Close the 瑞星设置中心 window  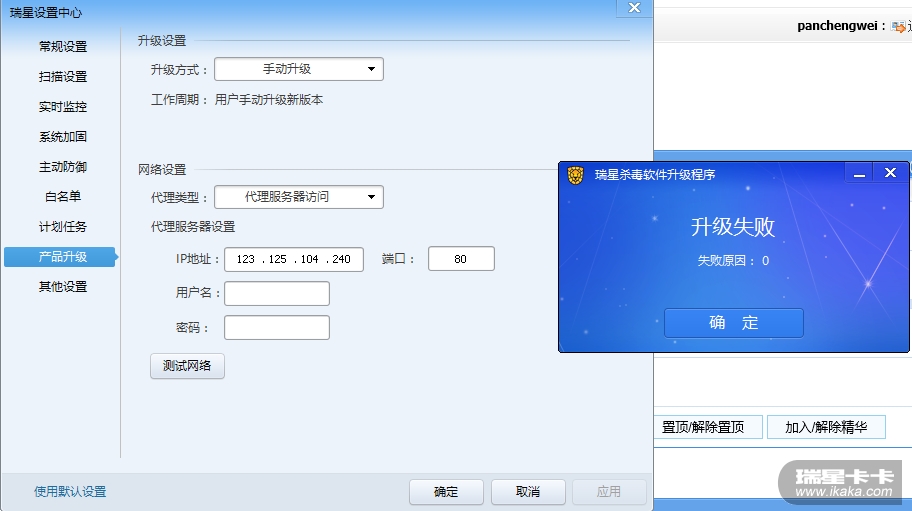pyautogui.click(x=635, y=8)
